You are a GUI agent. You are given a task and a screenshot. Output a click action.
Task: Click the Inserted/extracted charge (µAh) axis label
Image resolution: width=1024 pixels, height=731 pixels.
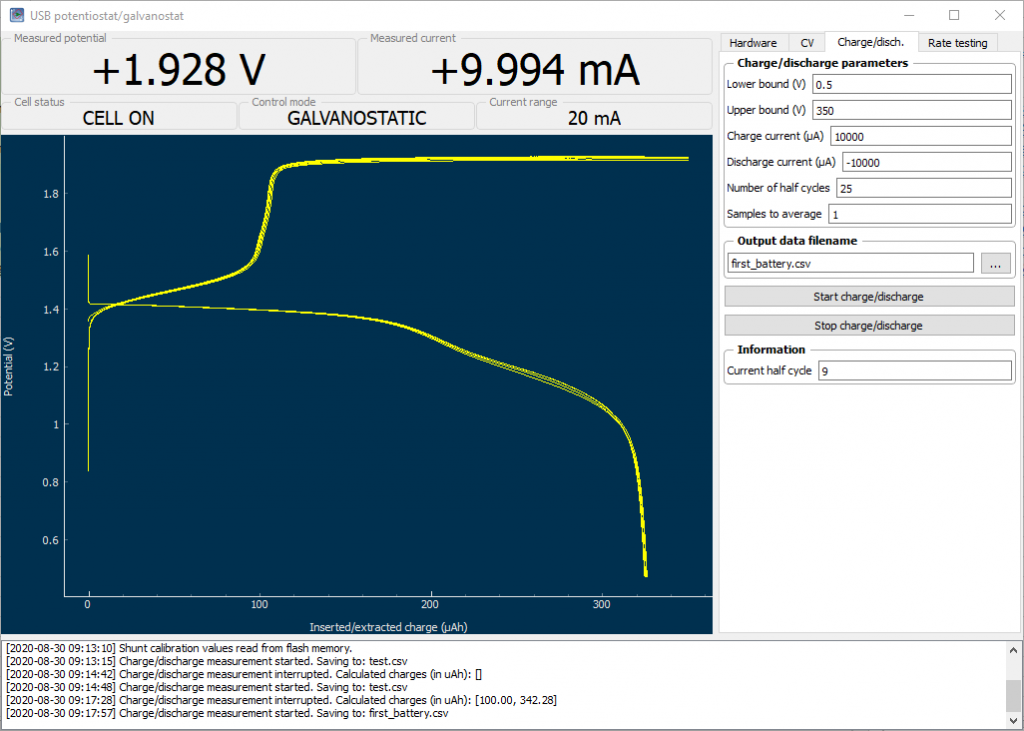tap(388, 627)
